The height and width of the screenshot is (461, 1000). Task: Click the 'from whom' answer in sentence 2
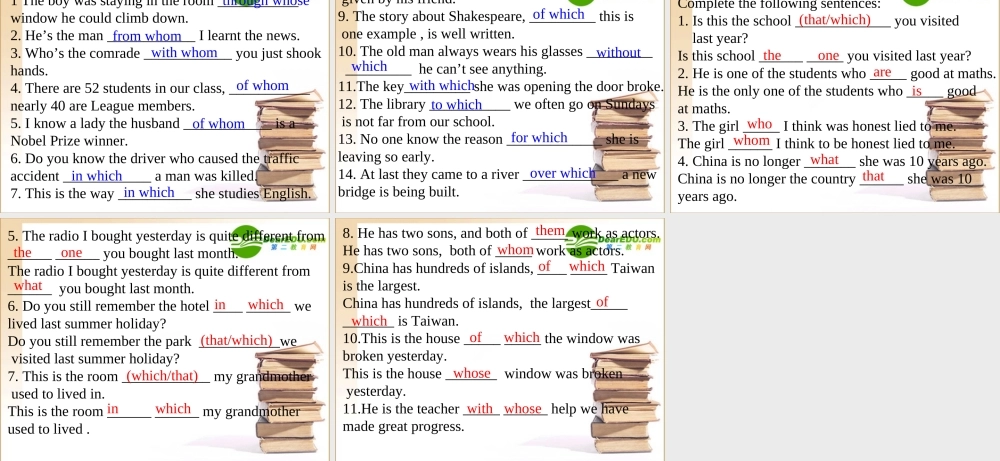pyautogui.click(x=147, y=36)
